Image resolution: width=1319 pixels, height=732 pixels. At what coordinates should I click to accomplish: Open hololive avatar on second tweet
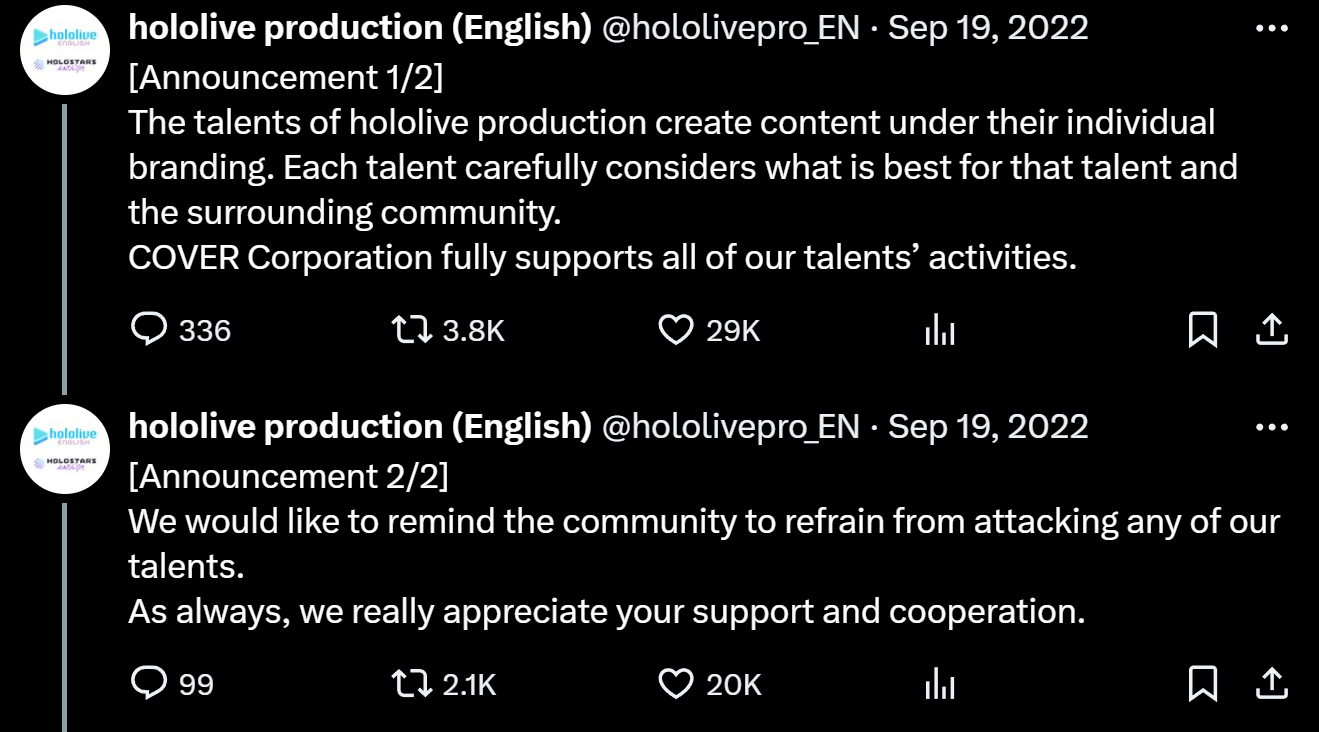point(65,448)
